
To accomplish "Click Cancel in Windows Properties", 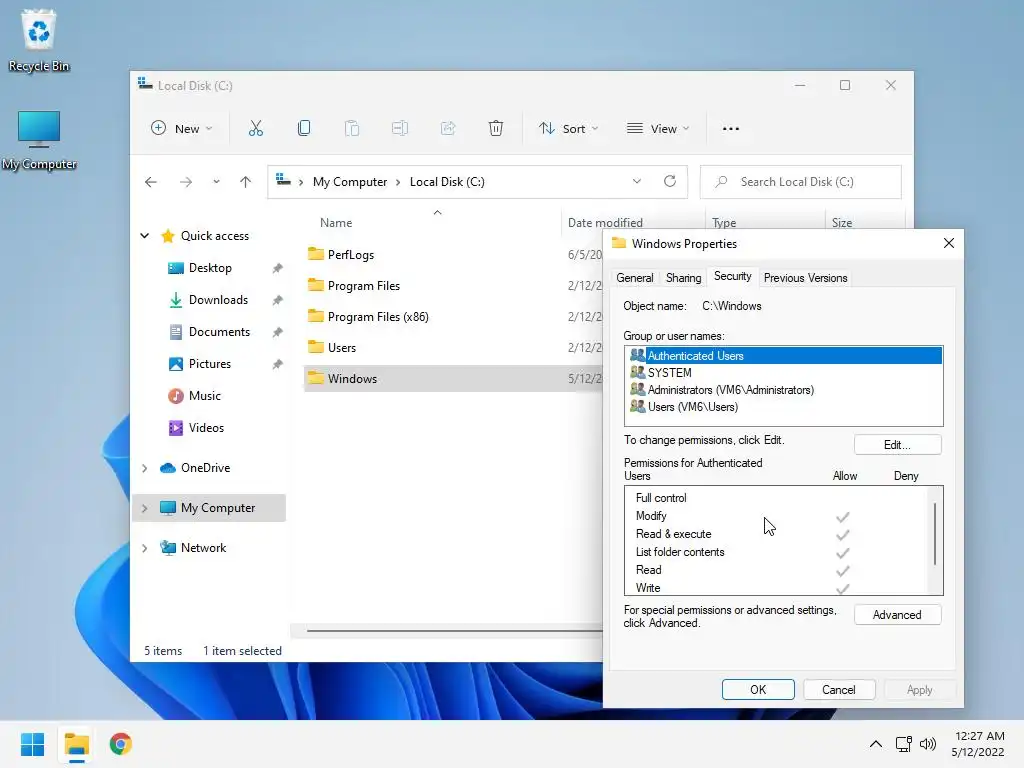I will pos(839,690).
